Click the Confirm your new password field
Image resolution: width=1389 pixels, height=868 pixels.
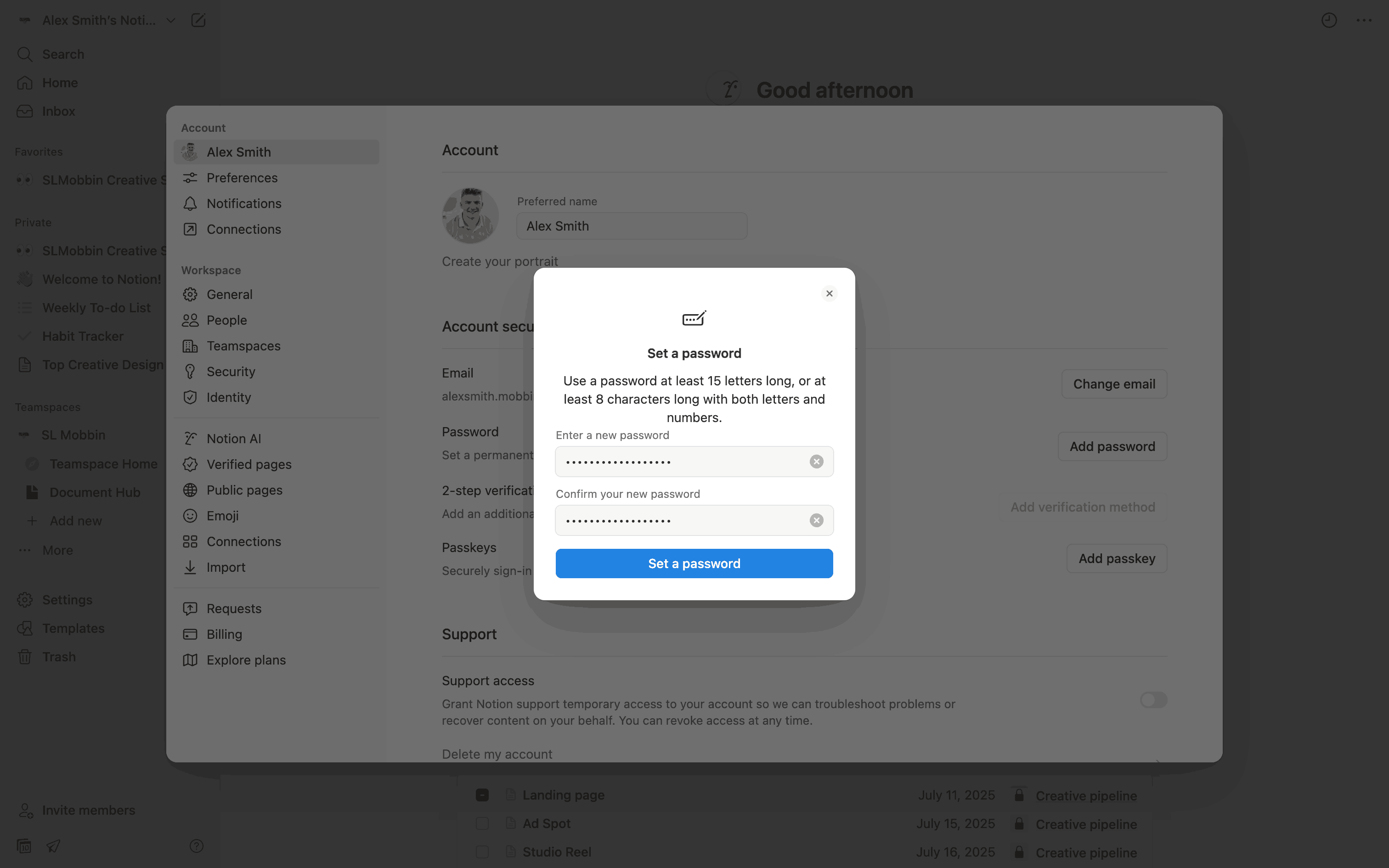coord(683,520)
